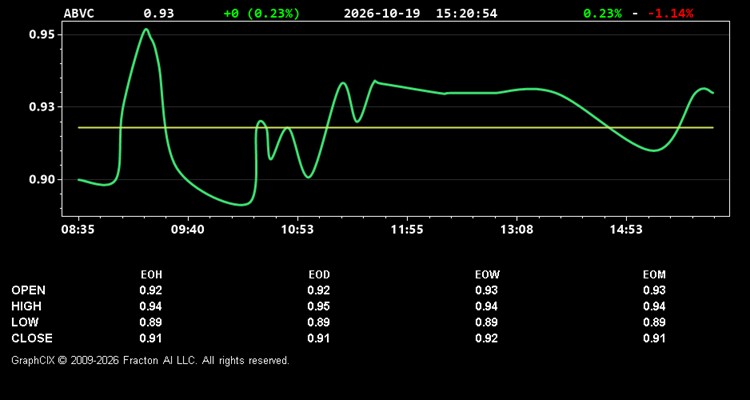Click the EOW OPEN value 0.93

(x=486, y=290)
